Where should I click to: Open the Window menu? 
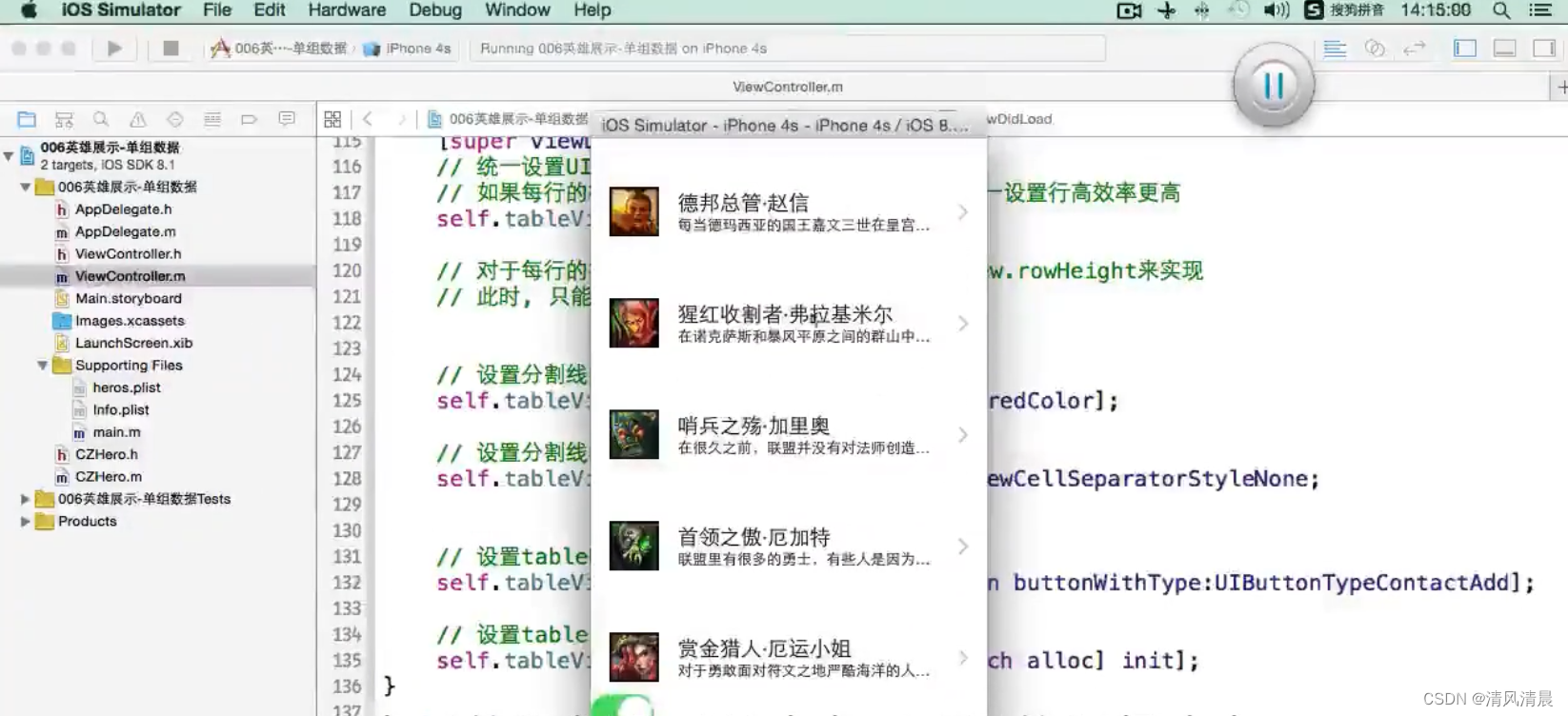[517, 10]
